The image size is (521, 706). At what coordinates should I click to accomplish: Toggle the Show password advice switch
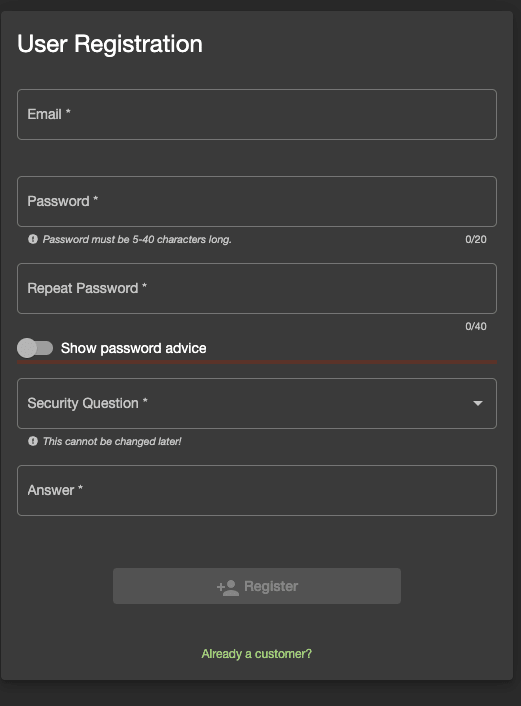click(x=35, y=348)
